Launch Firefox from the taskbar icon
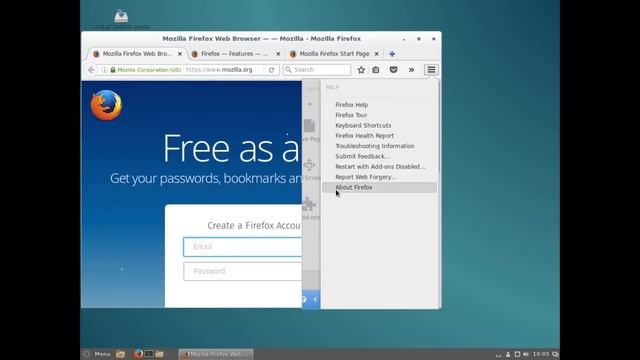This screenshot has width=640, height=360. pos(138,354)
